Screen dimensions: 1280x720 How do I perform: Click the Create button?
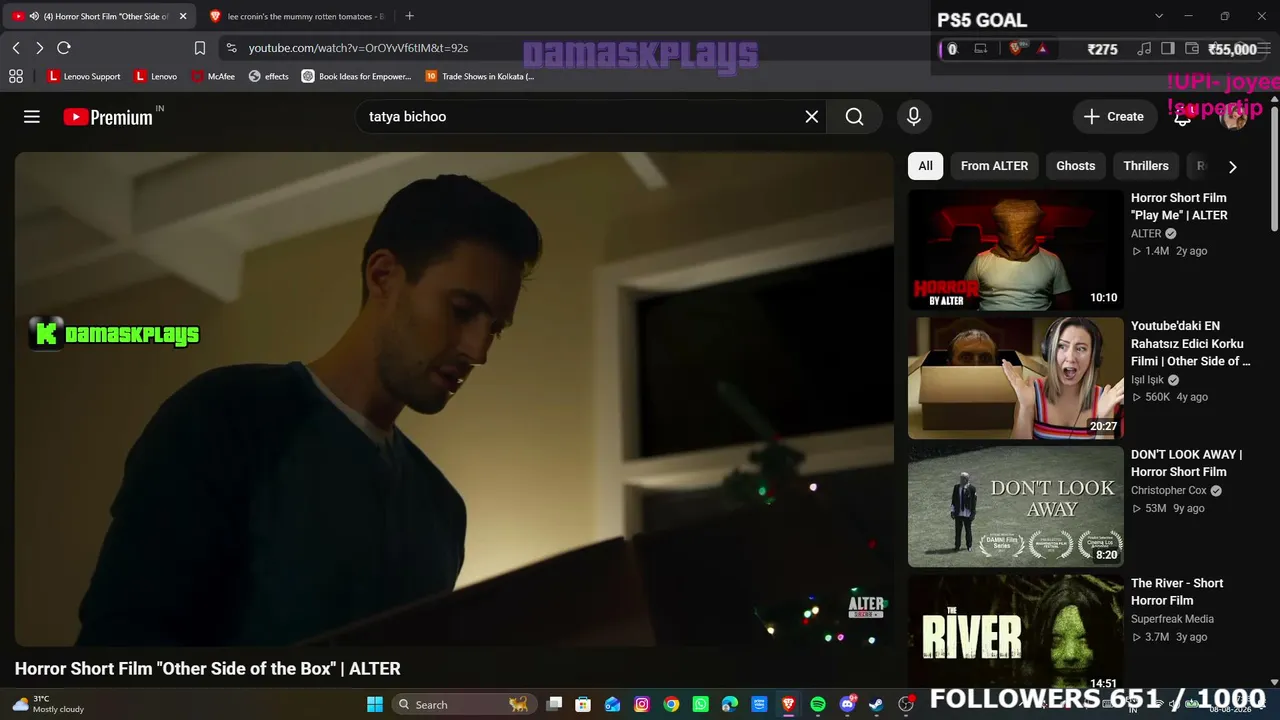1114,117
